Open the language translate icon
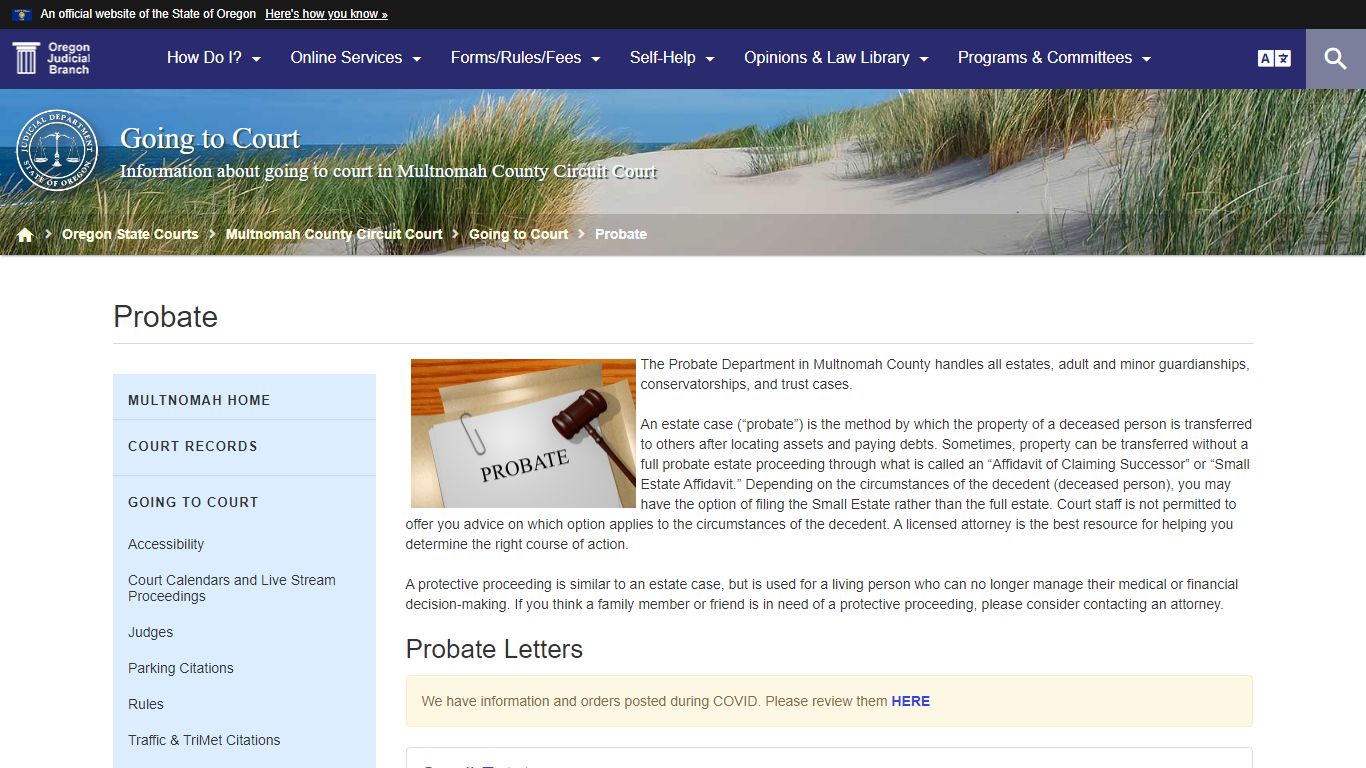The image size is (1366, 768). pos(1274,58)
